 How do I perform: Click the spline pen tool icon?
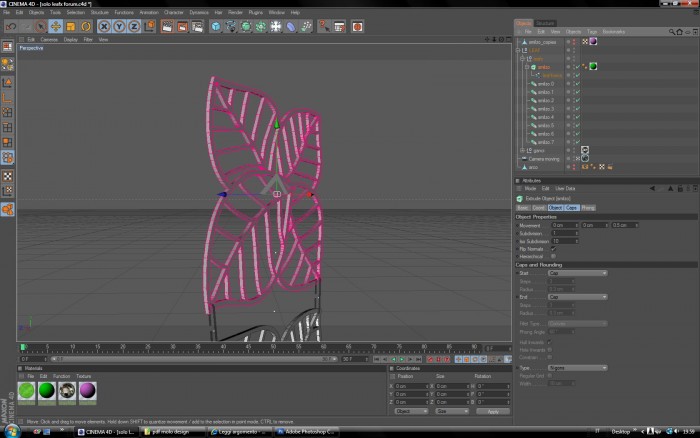231,26
